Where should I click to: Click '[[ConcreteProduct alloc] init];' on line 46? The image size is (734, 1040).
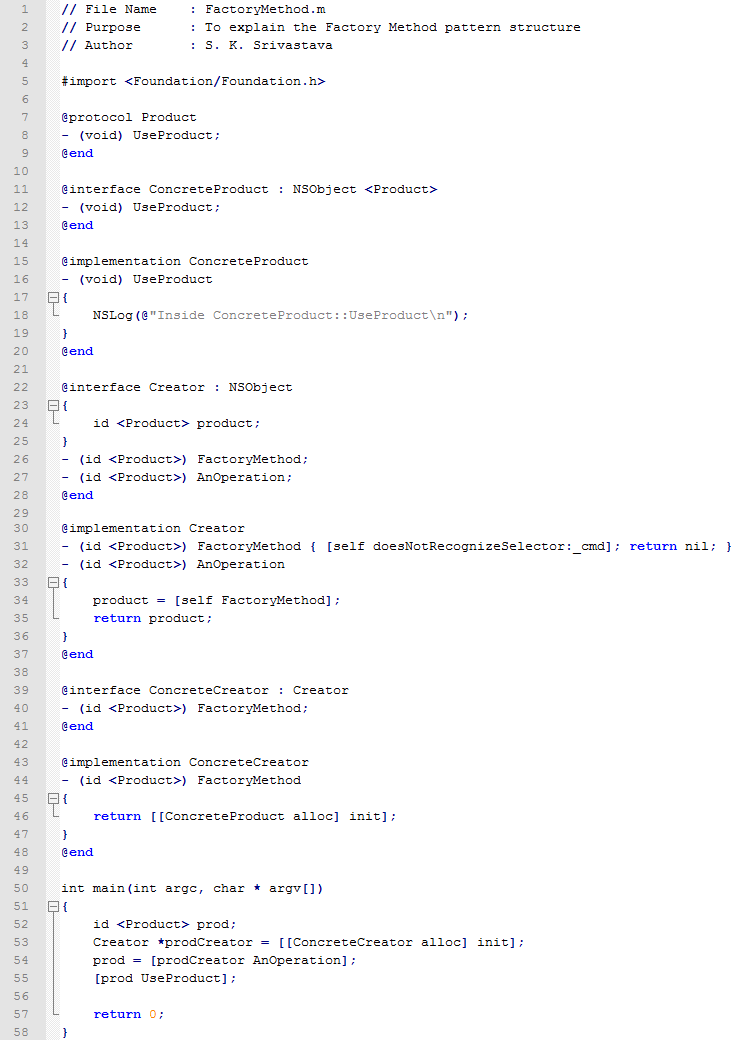point(273,816)
